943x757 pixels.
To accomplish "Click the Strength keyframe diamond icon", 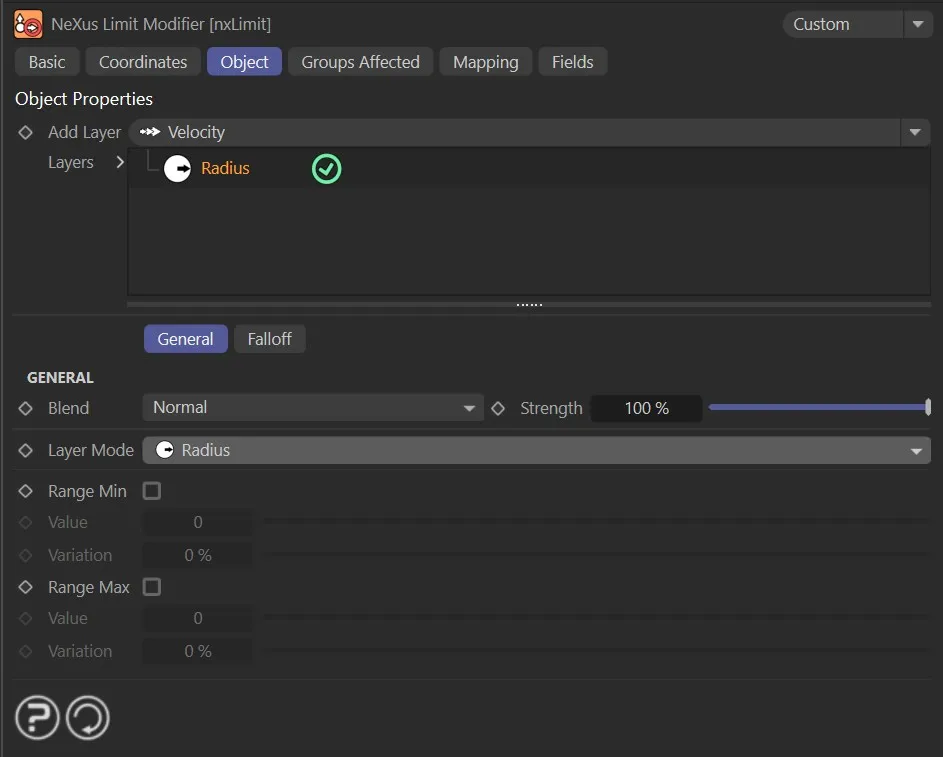I will point(499,408).
